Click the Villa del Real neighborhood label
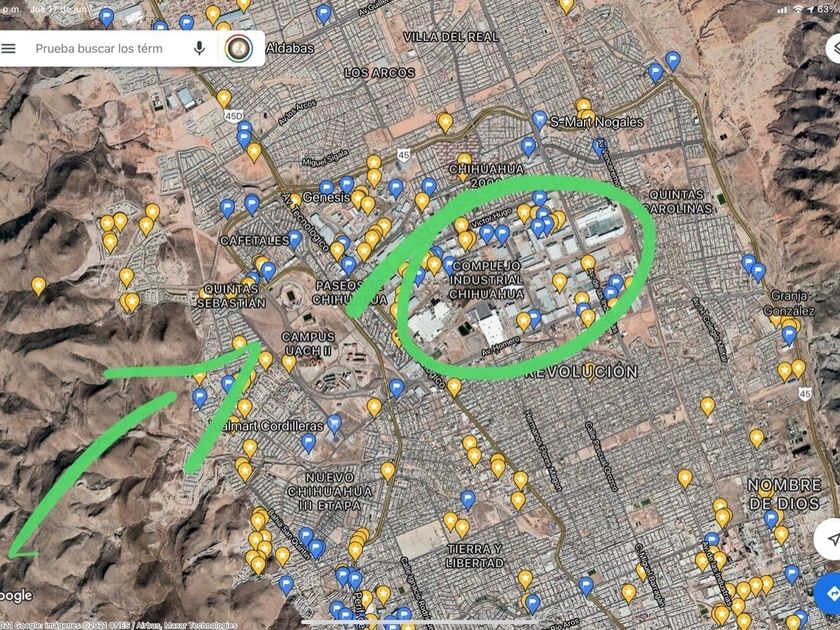The image size is (840, 630). (x=451, y=37)
